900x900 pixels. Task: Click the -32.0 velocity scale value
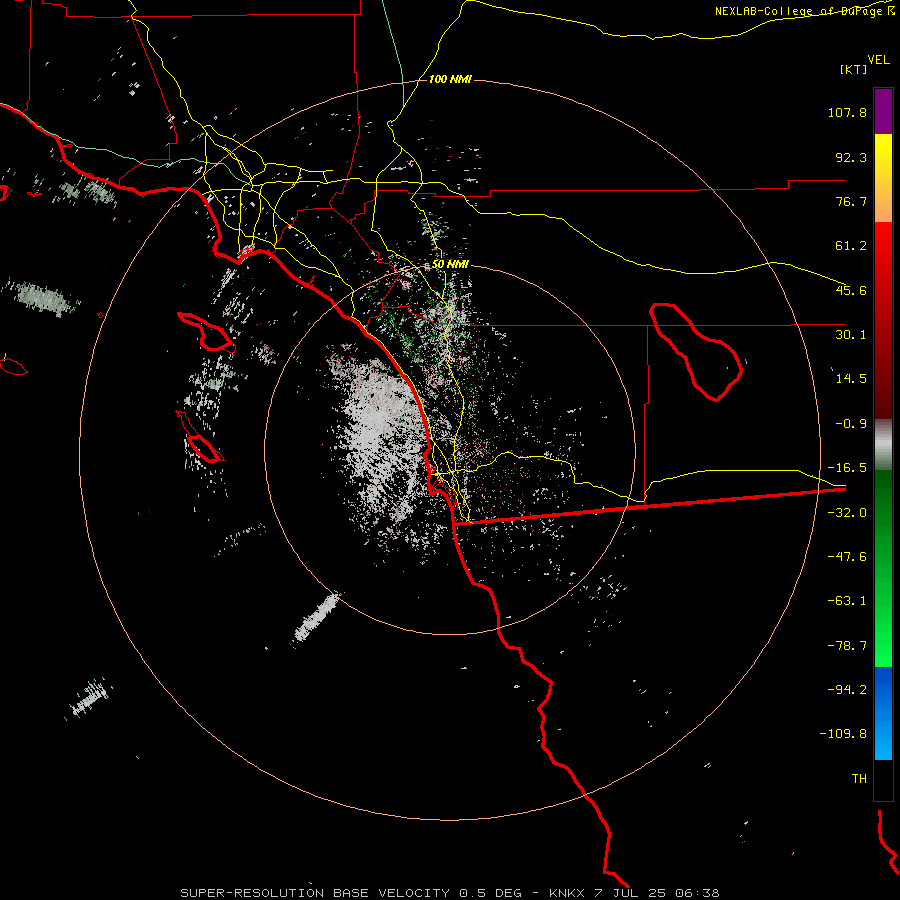coord(847,513)
